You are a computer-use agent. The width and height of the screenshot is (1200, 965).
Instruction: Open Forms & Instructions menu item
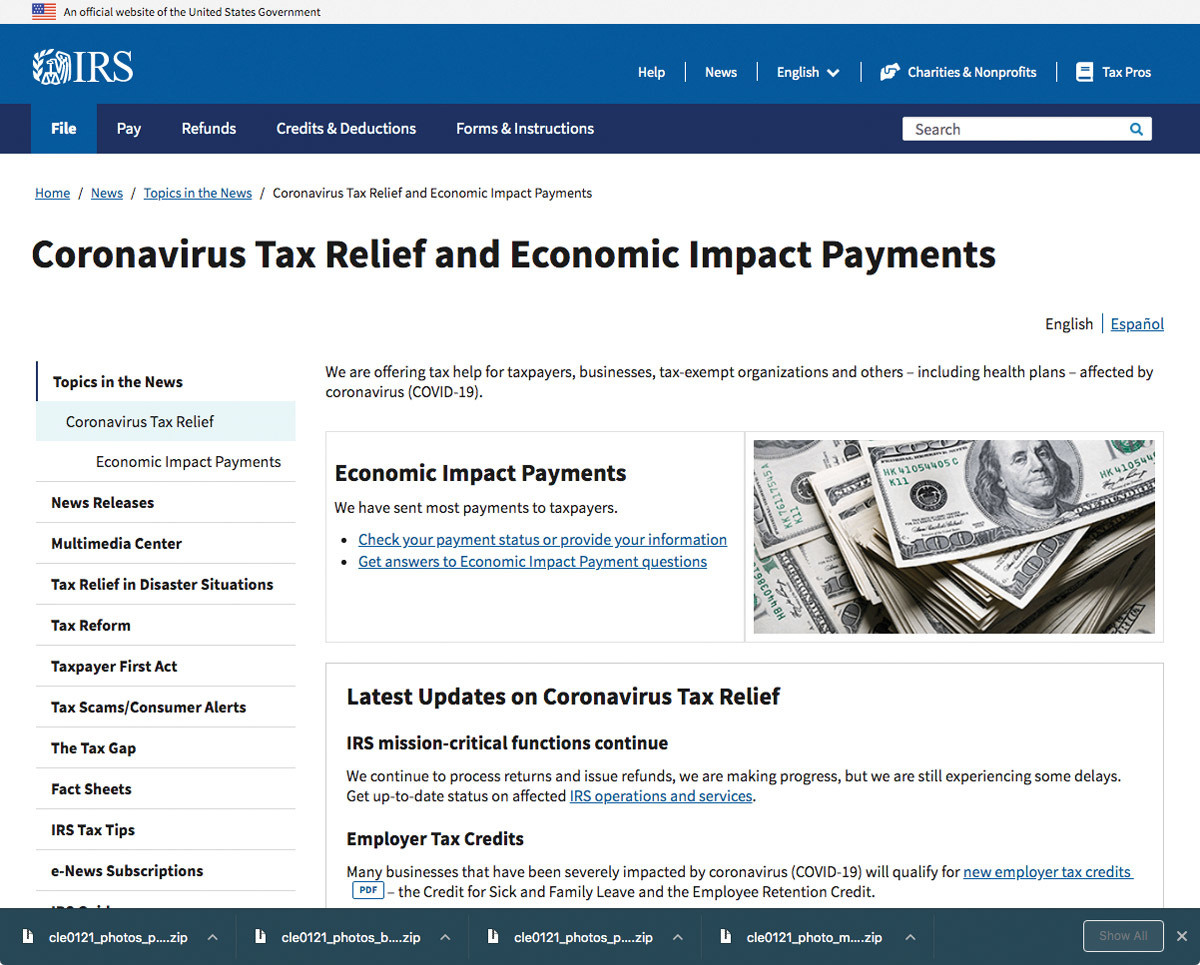525,129
